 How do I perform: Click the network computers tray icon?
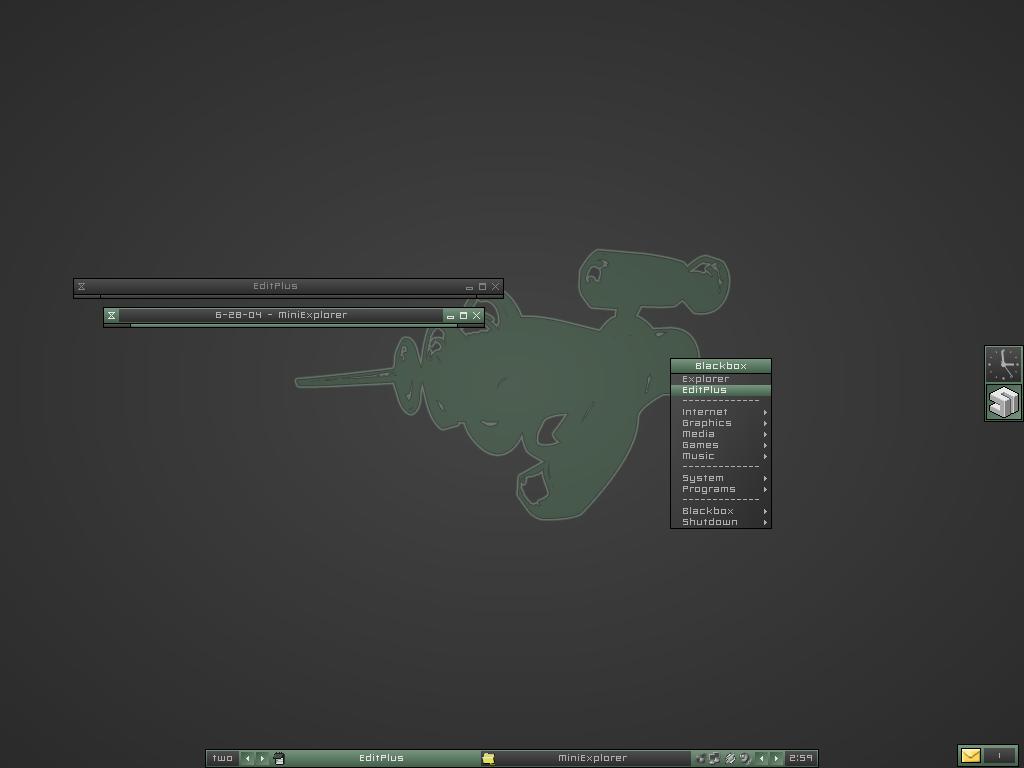[714, 758]
